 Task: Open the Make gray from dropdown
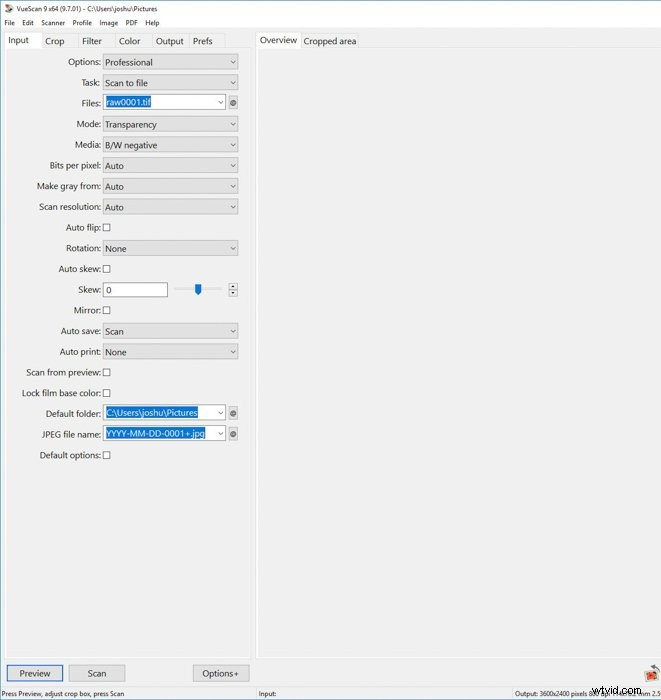pos(170,186)
